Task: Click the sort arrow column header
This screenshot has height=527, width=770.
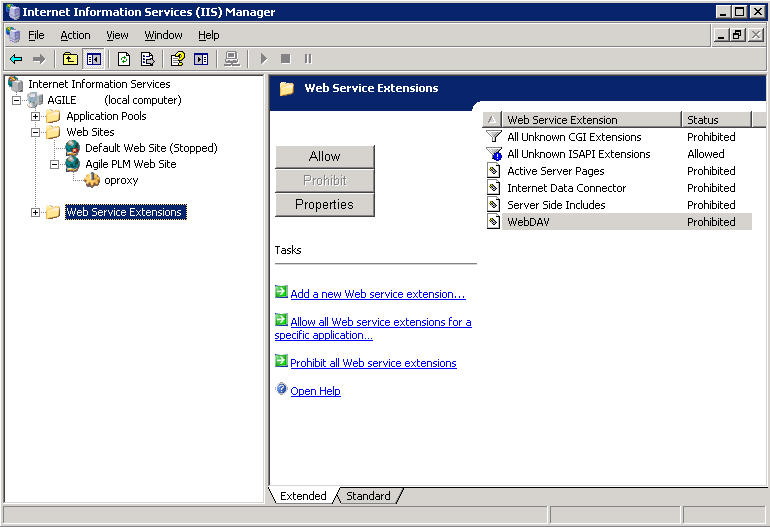Action: (x=493, y=119)
